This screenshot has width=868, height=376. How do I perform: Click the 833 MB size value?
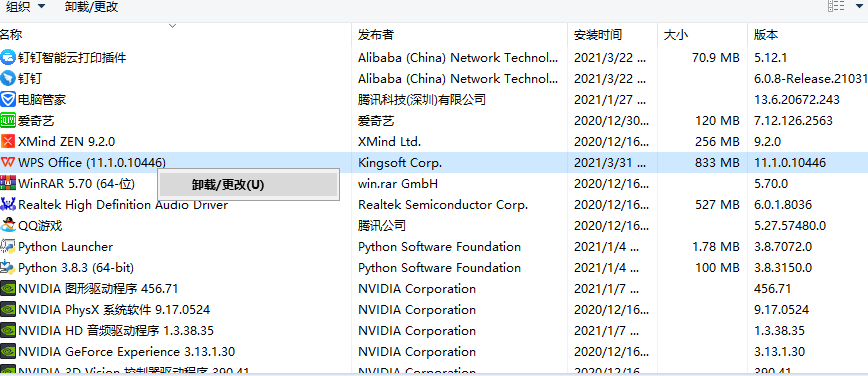pos(717,162)
